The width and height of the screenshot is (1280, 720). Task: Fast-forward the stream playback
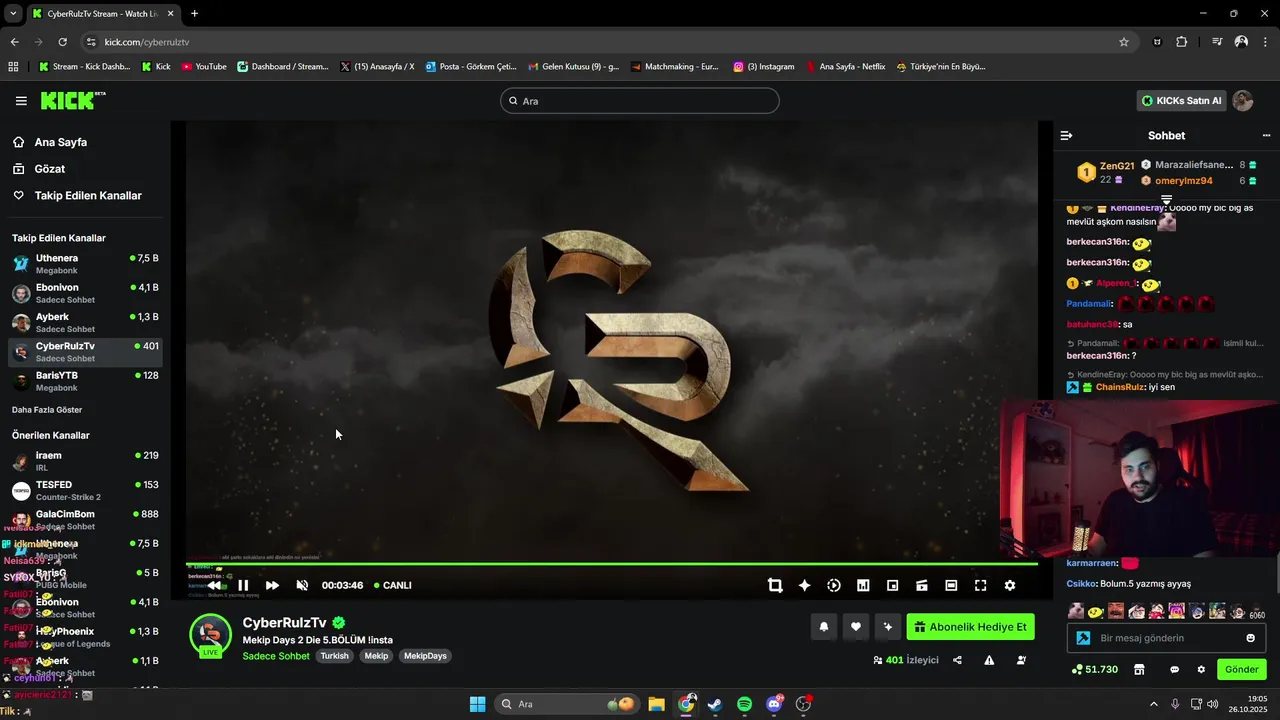(272, 586)
